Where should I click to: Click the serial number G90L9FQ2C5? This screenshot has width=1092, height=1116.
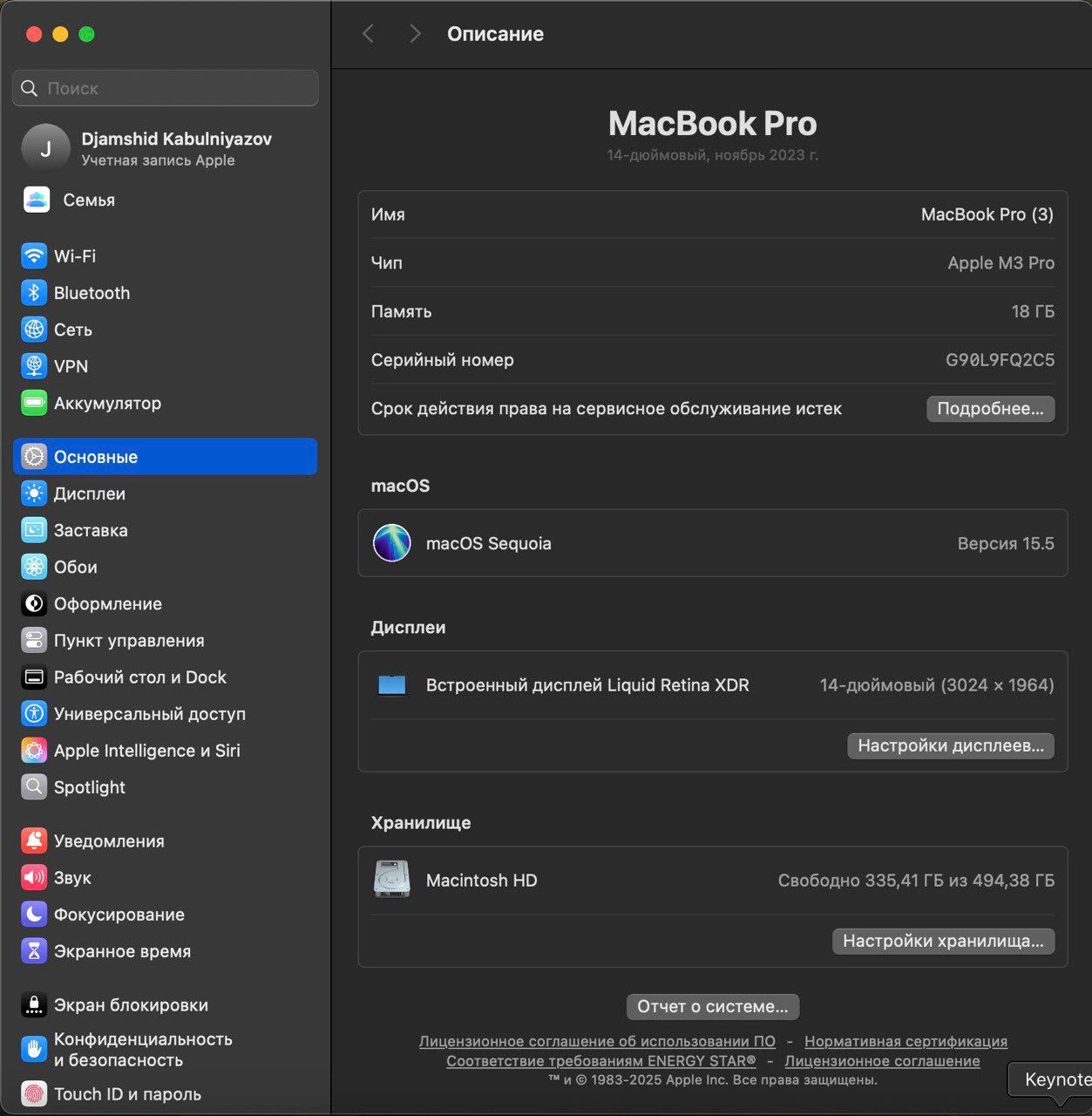coord(1000,360)
